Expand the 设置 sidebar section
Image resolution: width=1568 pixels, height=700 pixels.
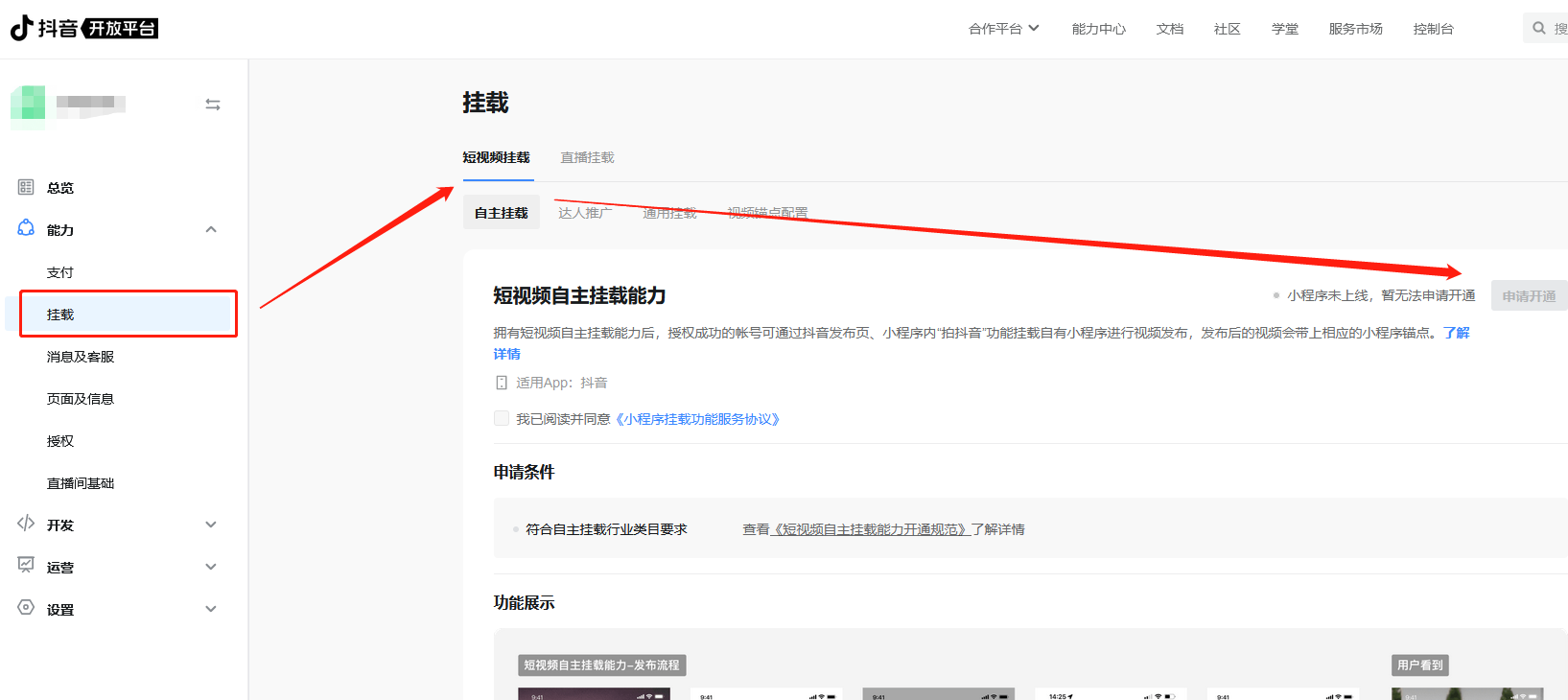(x=211, y=609)
